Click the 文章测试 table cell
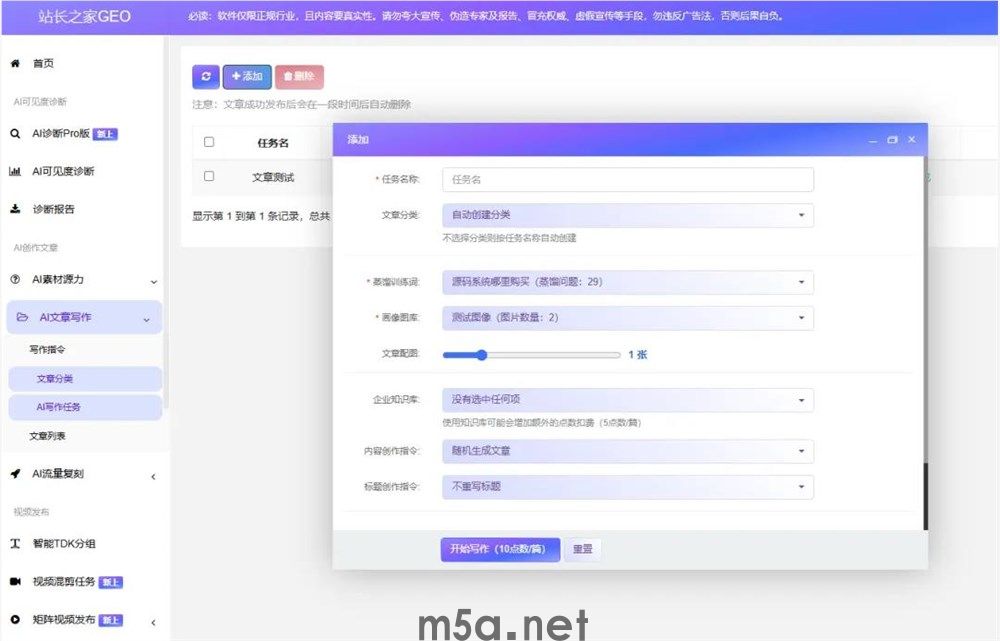This screenshot has height=641, width=1000. tap(273, 177)
